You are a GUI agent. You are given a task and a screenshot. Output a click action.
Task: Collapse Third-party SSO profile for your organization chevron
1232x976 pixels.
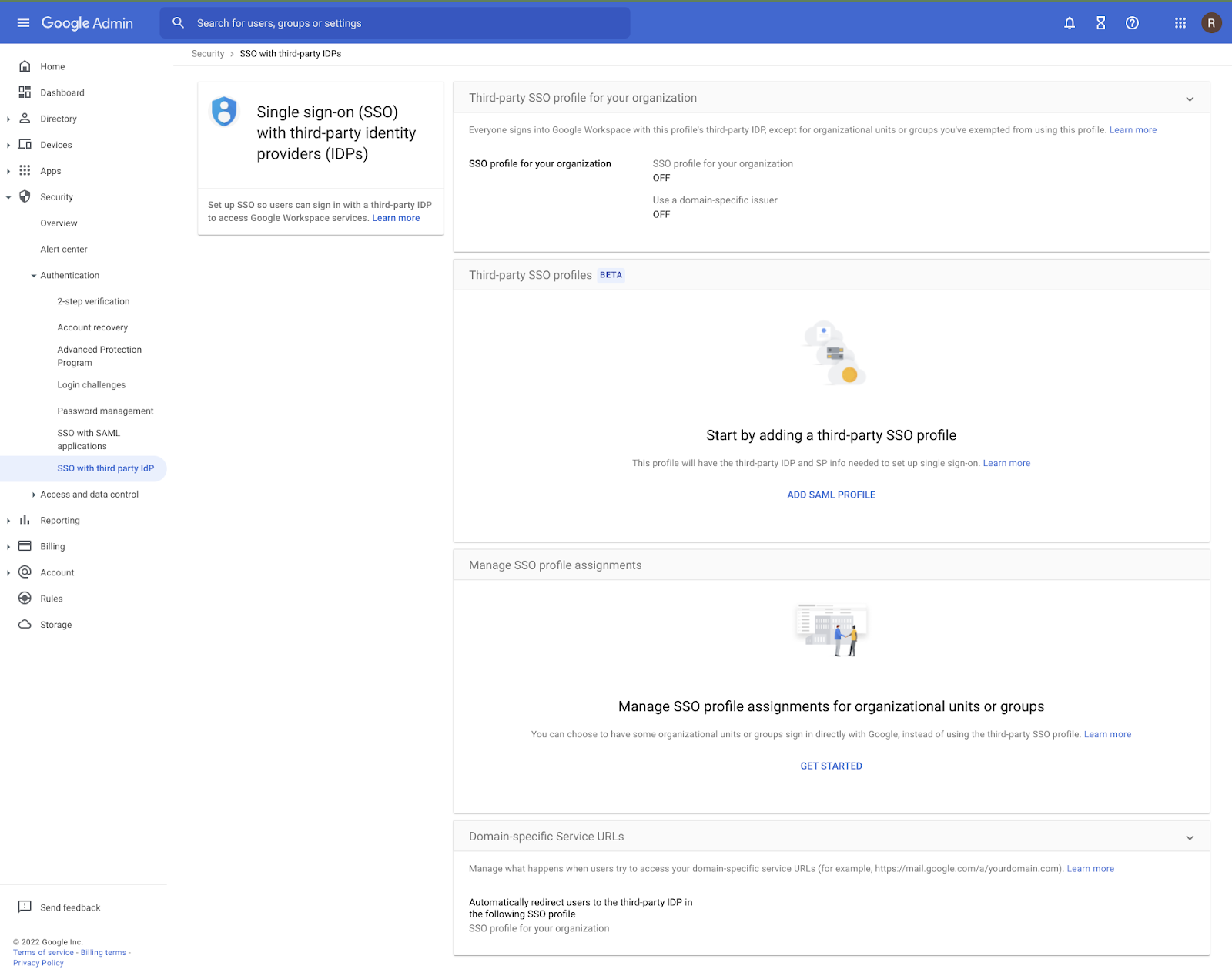(1190, 99)
